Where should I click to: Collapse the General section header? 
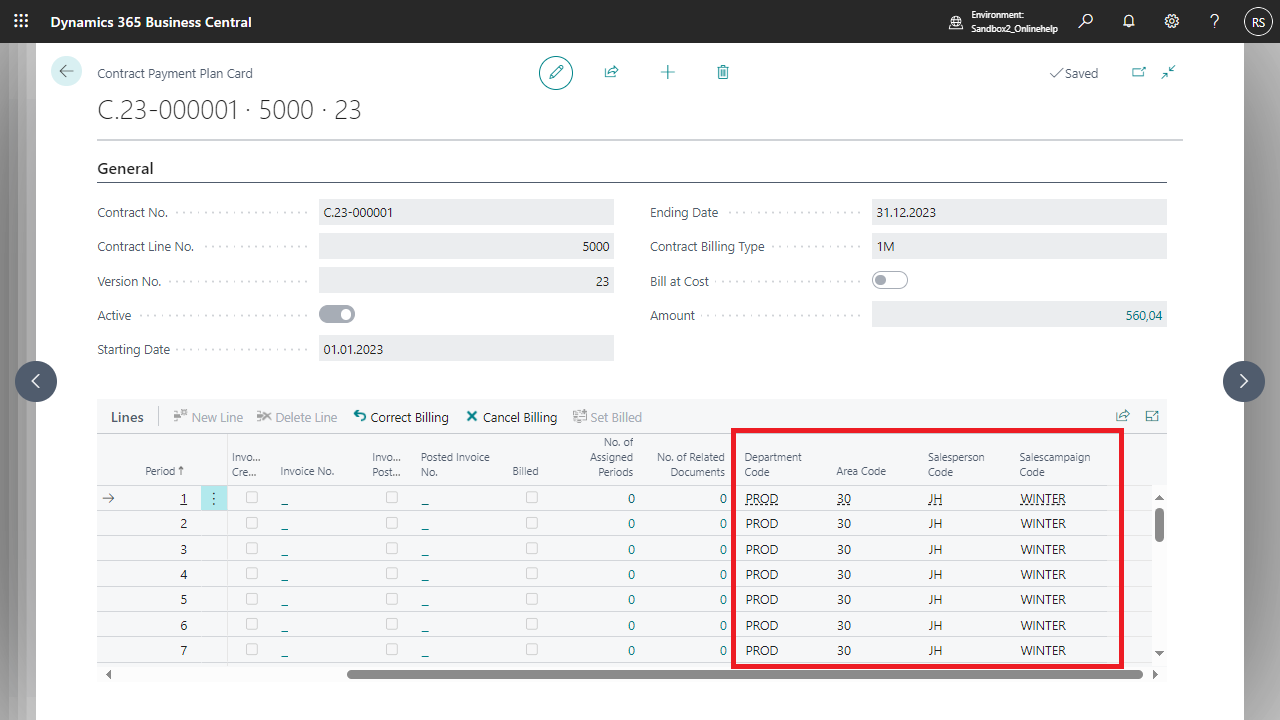point(126,169)
